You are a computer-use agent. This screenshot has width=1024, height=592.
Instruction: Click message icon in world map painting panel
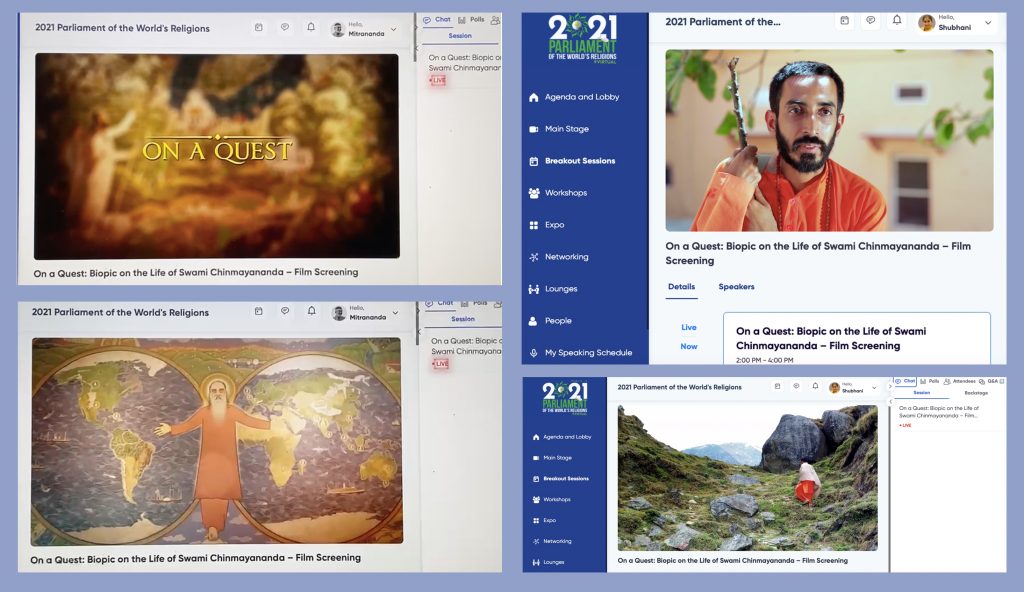coord(285,312)
